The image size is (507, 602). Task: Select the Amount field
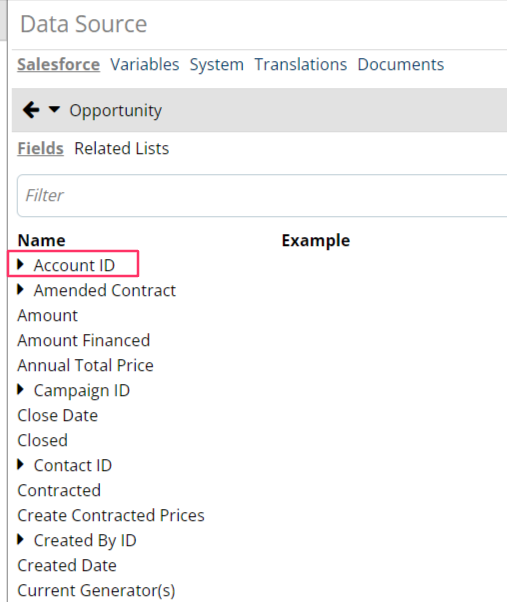(48, 316)
